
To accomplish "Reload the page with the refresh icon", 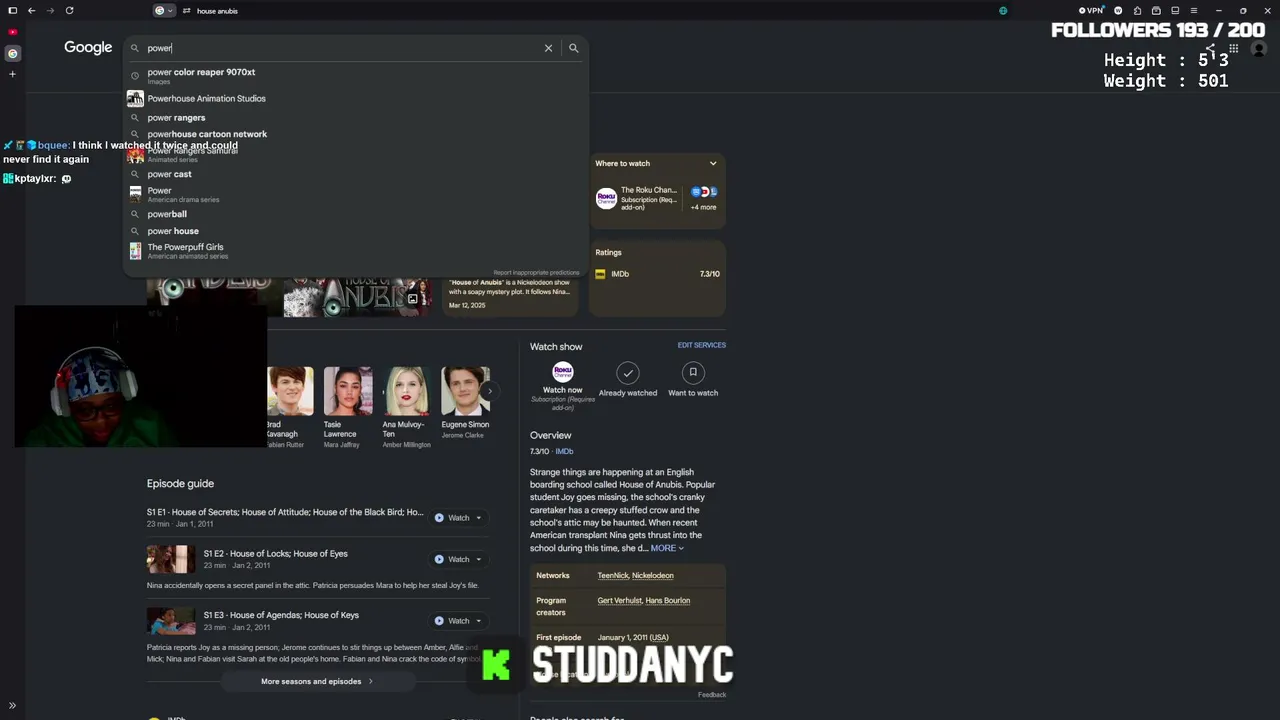I will tap(69, 10).
